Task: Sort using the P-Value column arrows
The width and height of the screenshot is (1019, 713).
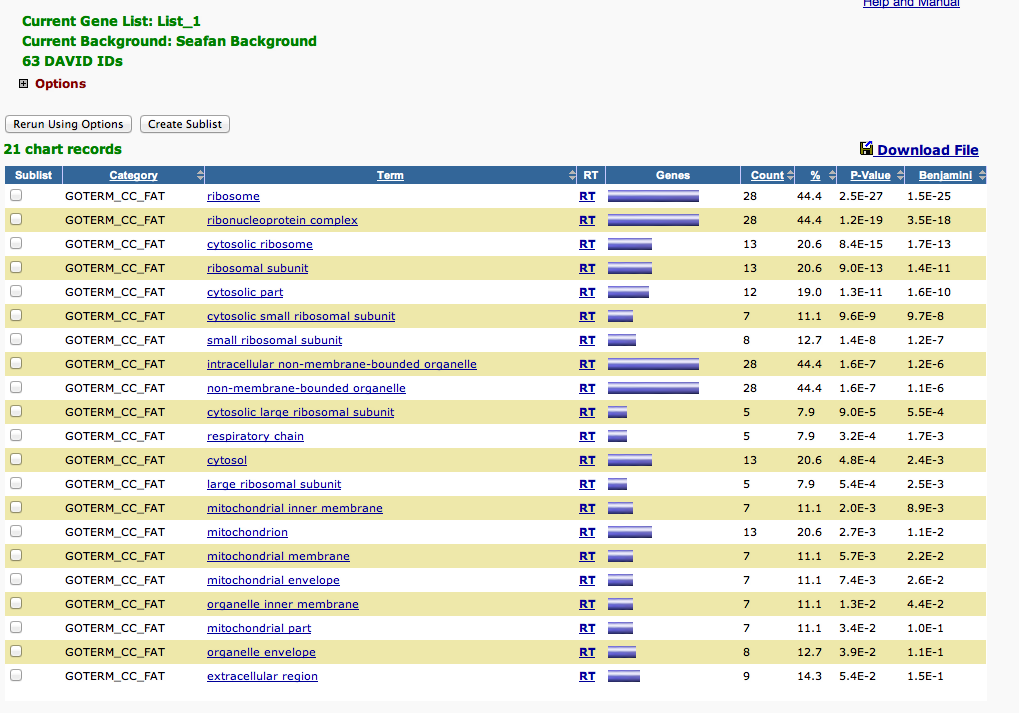Action: 900,175
